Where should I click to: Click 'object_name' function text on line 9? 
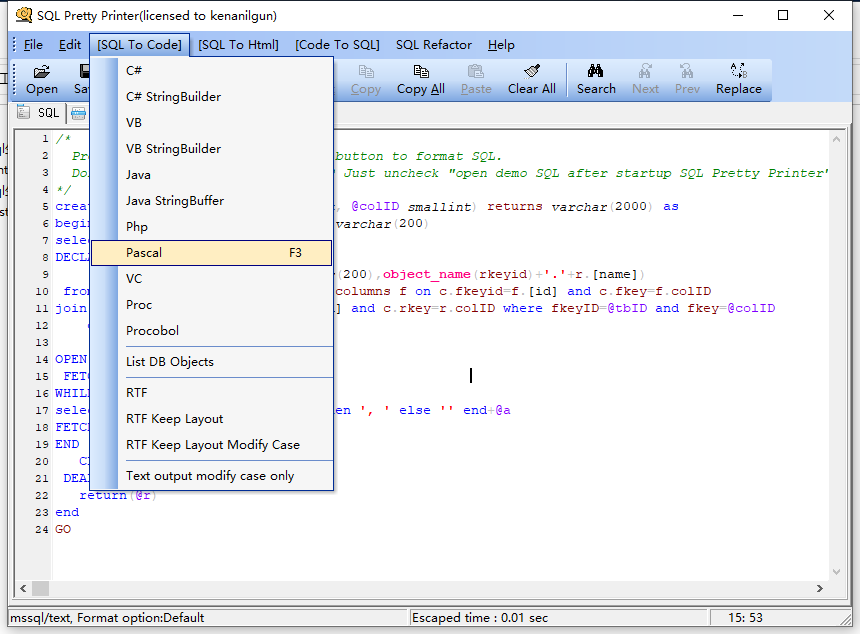tap(427, 274)
